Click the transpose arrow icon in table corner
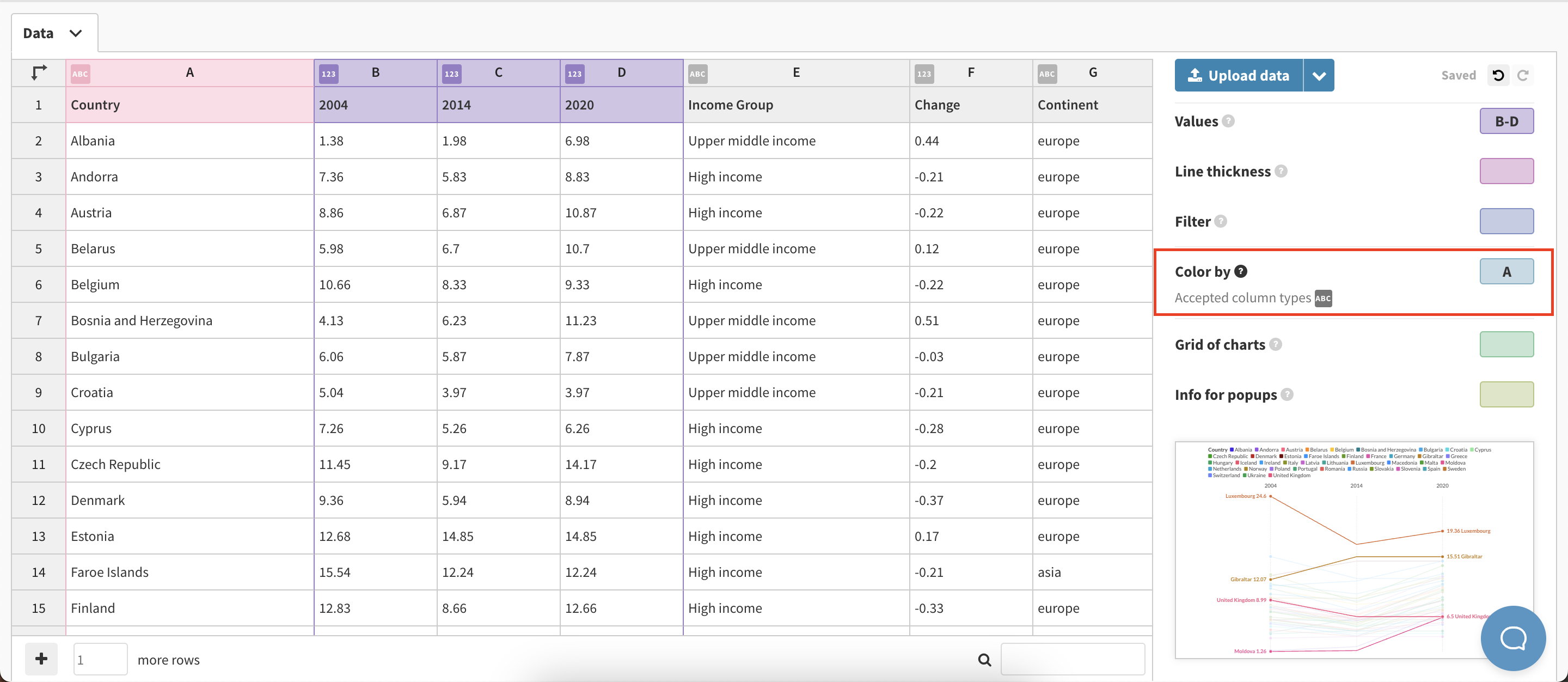Viewport: 1568px width, 682px height. (39, 72)
